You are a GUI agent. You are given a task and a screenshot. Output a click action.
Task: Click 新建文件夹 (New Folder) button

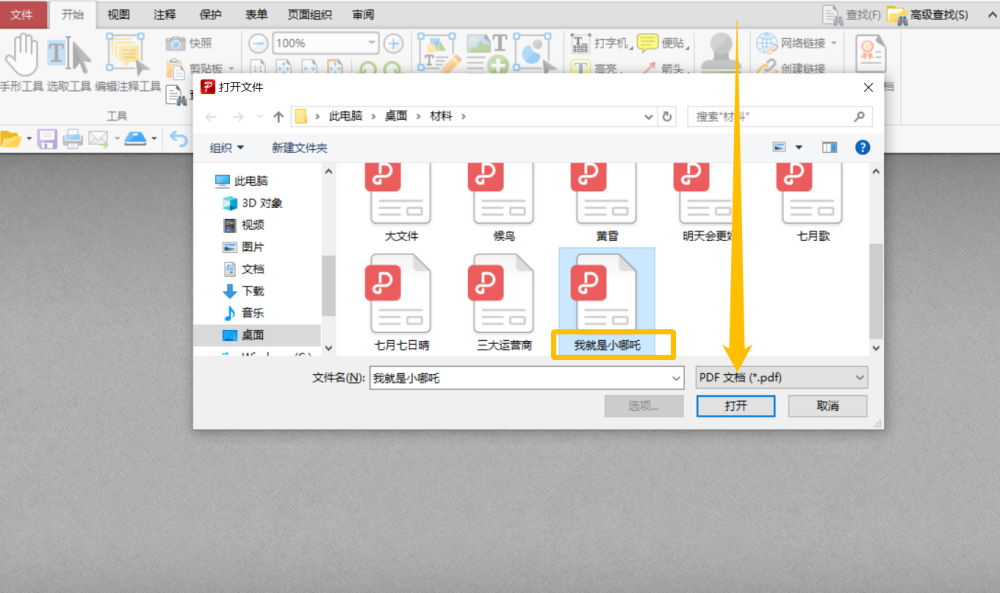click(x=300, y=148)
